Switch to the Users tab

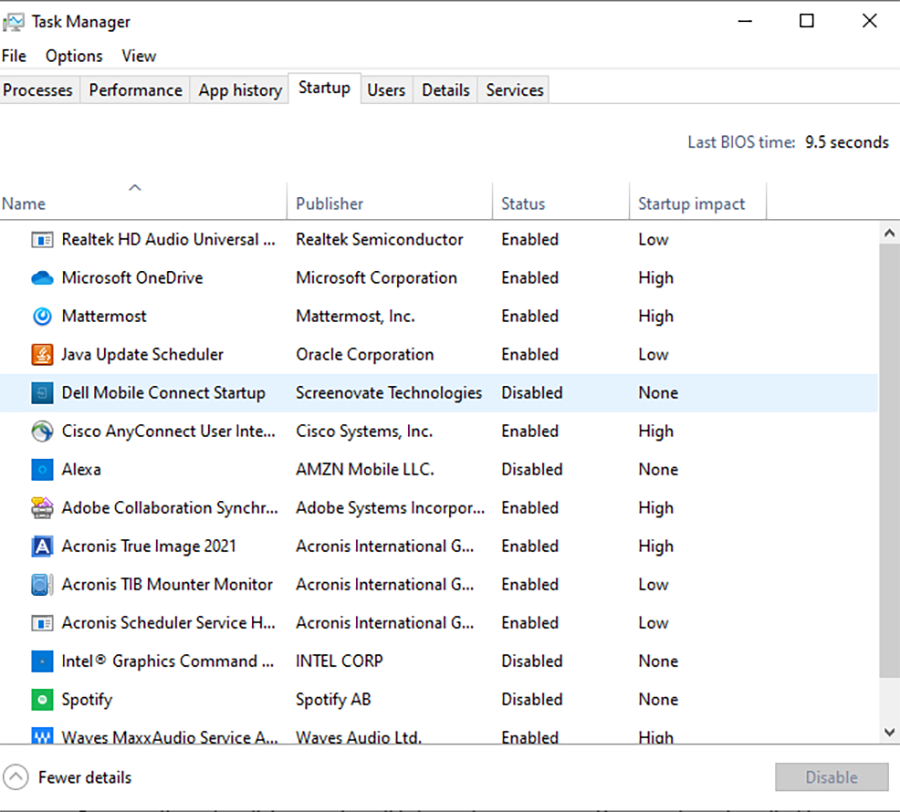[386, 90]
